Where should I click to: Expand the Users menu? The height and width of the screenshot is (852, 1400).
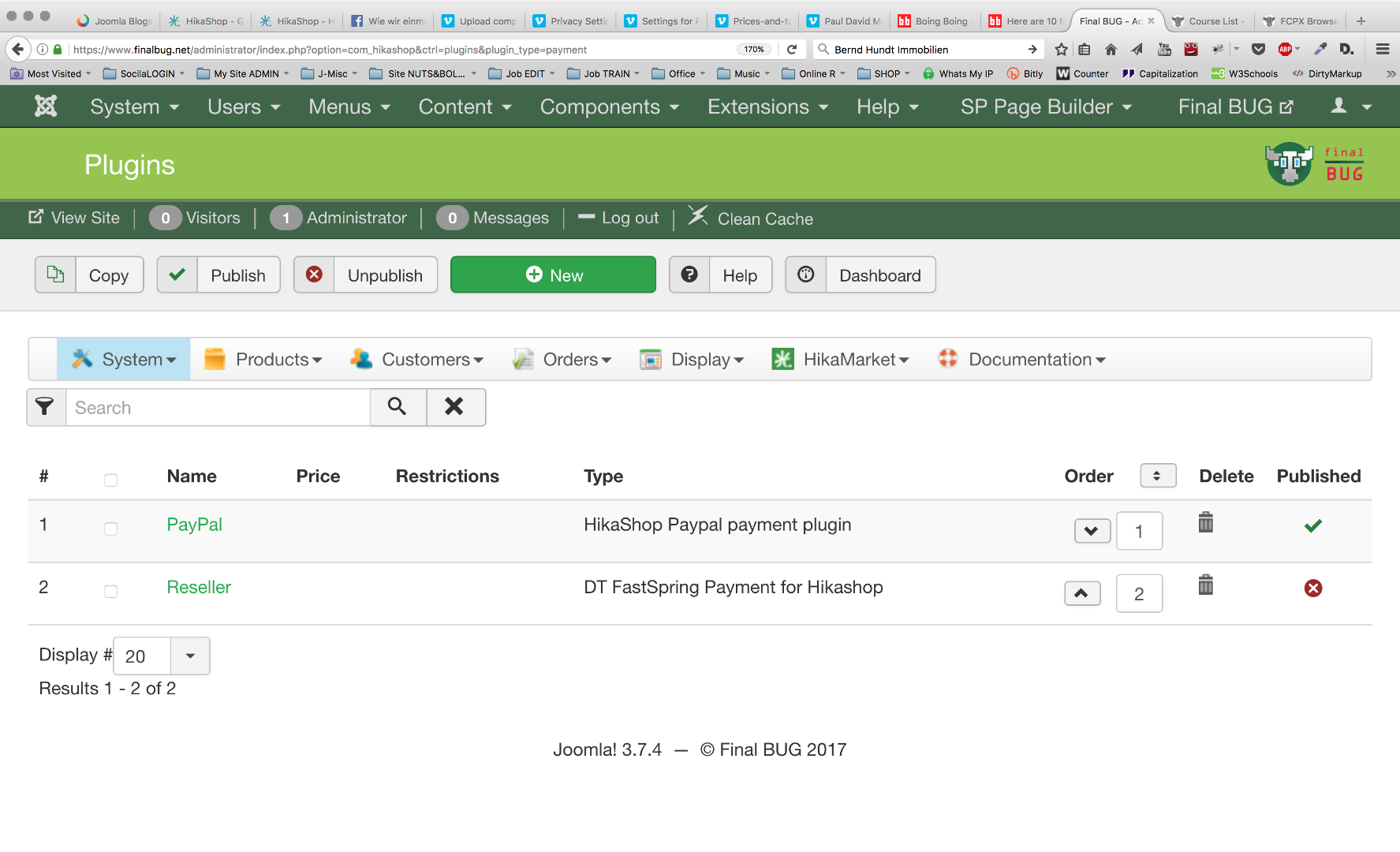244,106
